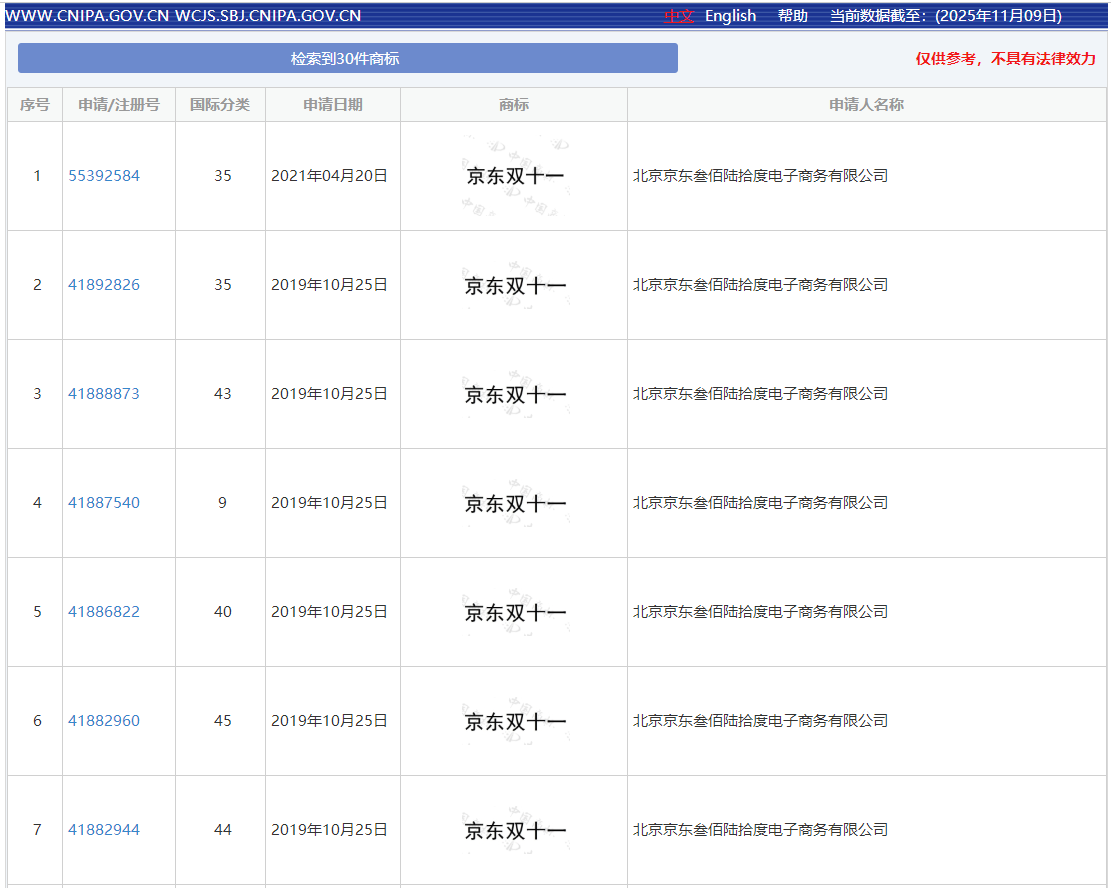Open record 41887540 details
The image size is (1111, 888).
[104, 503]
